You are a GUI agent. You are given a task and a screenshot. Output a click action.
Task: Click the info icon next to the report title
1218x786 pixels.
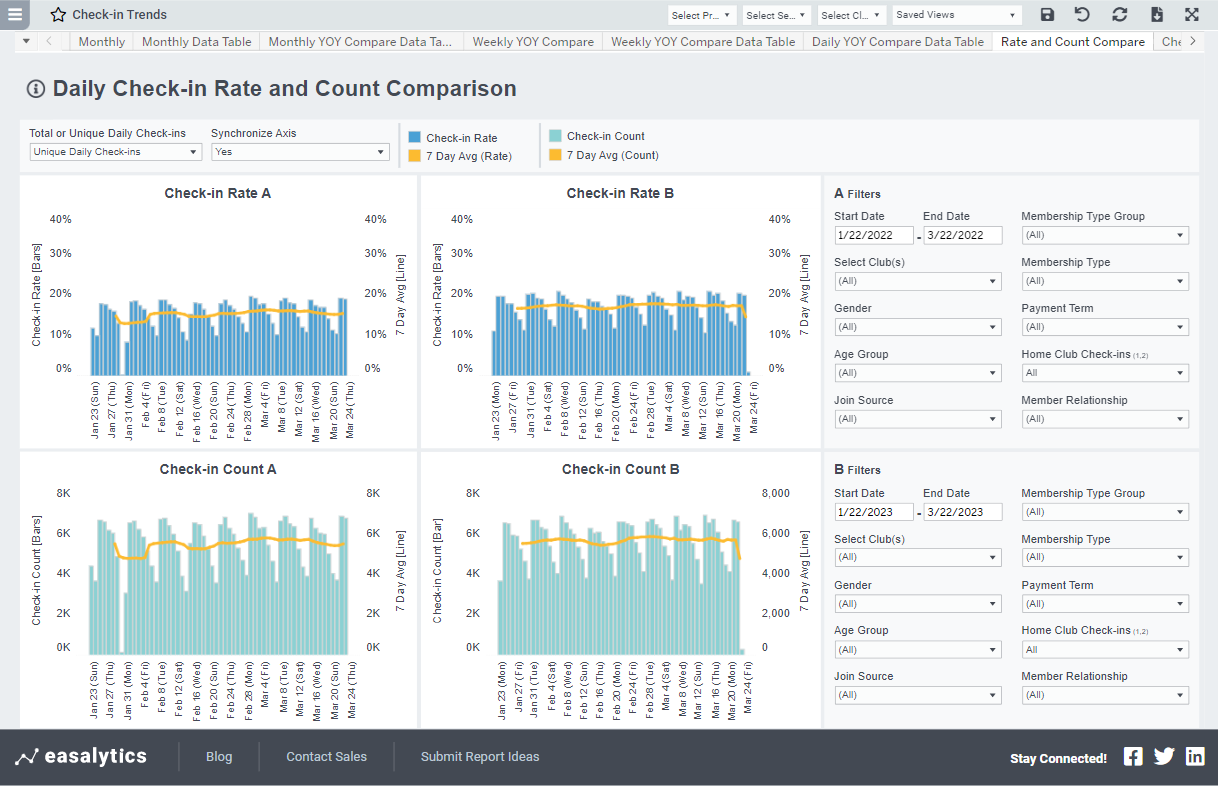click(x=37, y=88)
